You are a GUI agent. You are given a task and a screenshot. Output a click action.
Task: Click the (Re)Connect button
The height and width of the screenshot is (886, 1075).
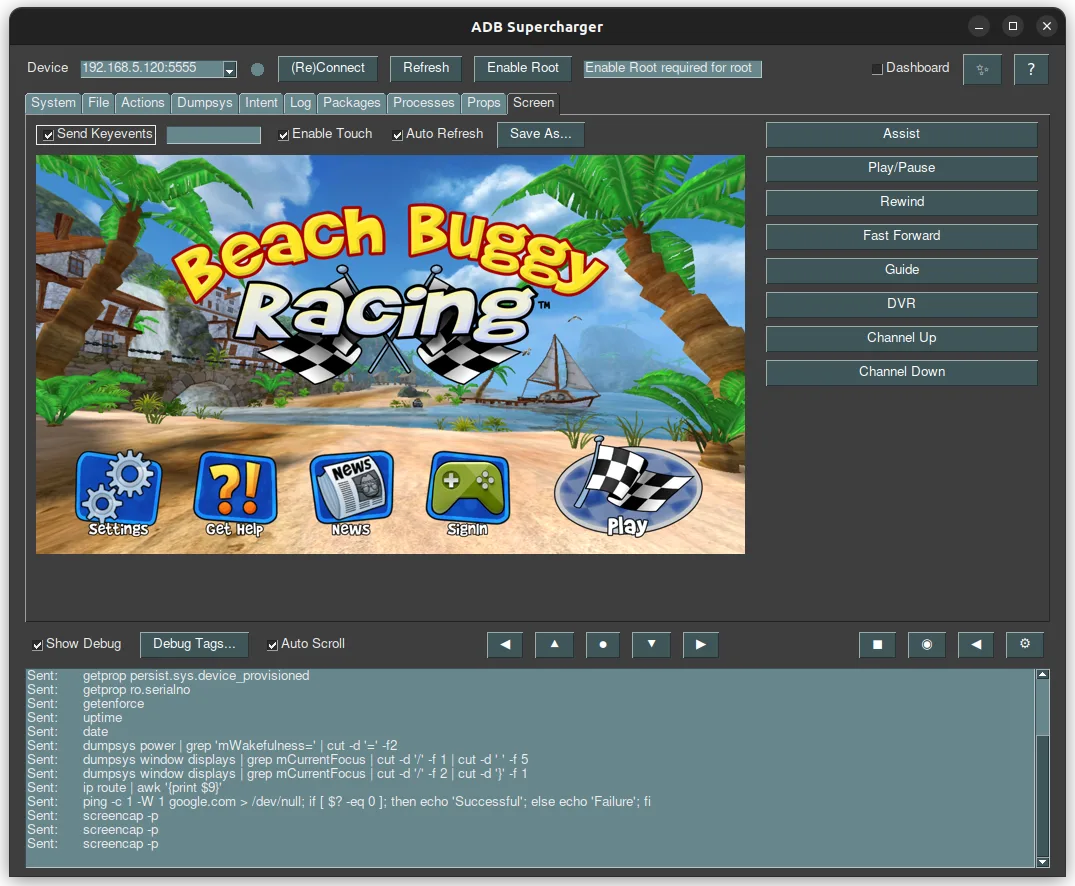[x=328, y=69]
